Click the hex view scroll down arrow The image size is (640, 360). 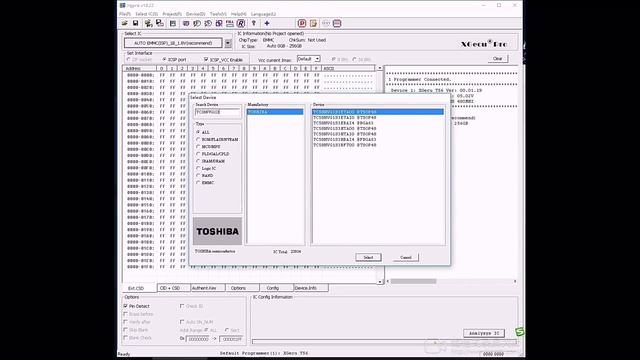click(380, 282)
